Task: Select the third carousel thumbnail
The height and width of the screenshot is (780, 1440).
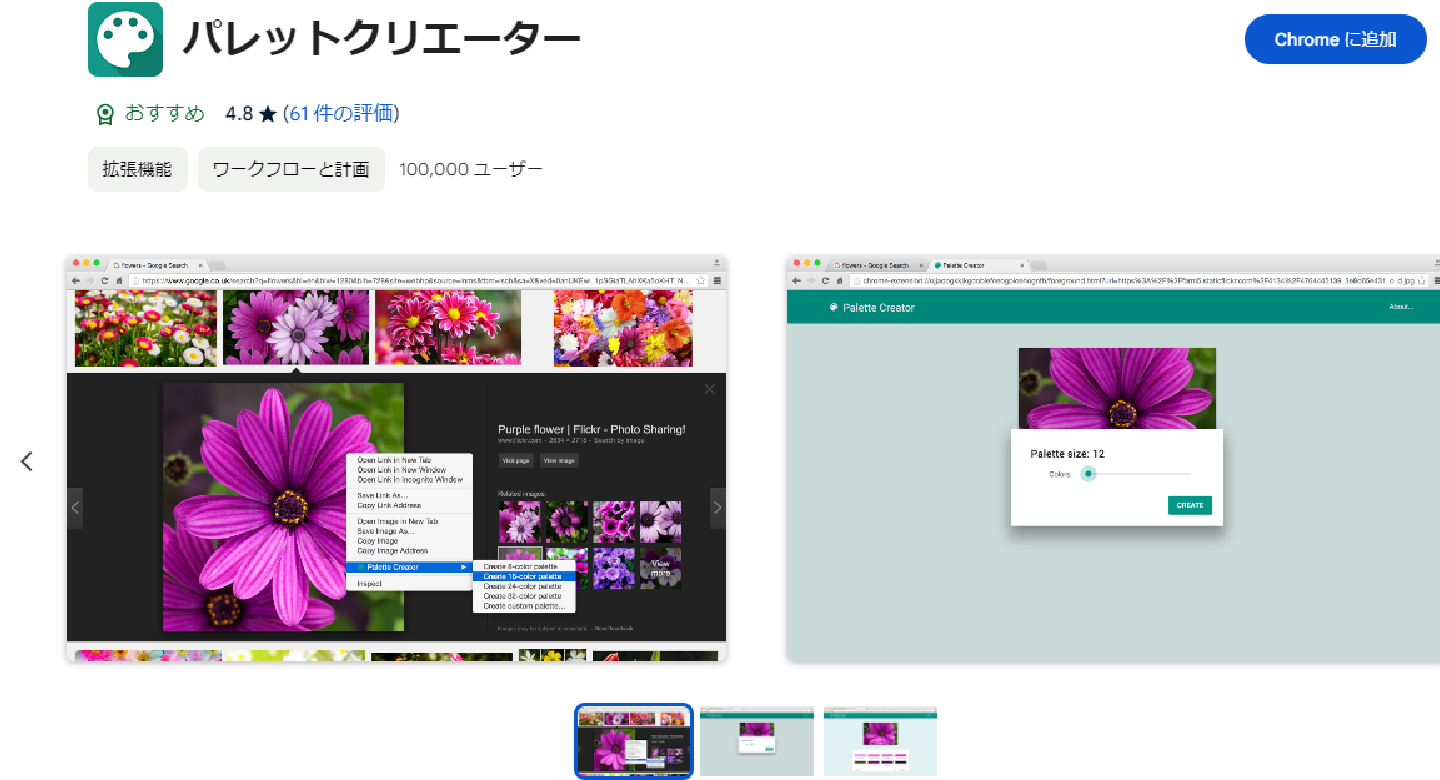Action: [880, 741]
